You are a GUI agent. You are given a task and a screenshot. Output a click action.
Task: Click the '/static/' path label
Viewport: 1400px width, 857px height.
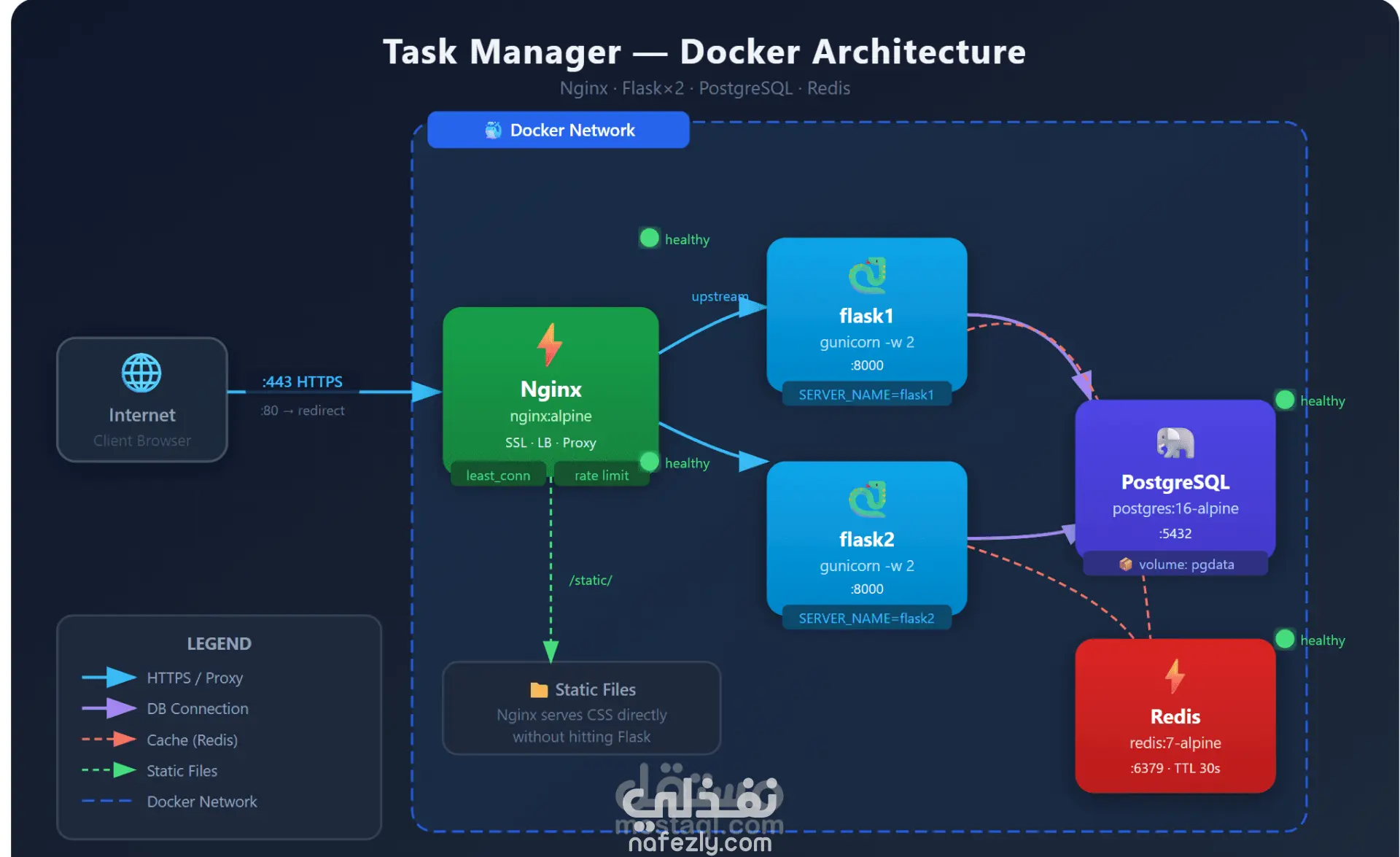591,580
